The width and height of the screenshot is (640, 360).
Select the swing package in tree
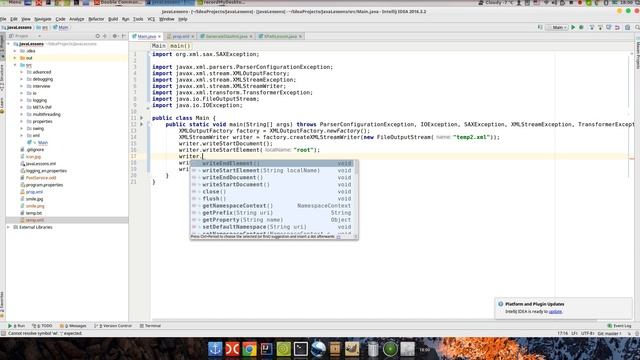pos(38,129)
